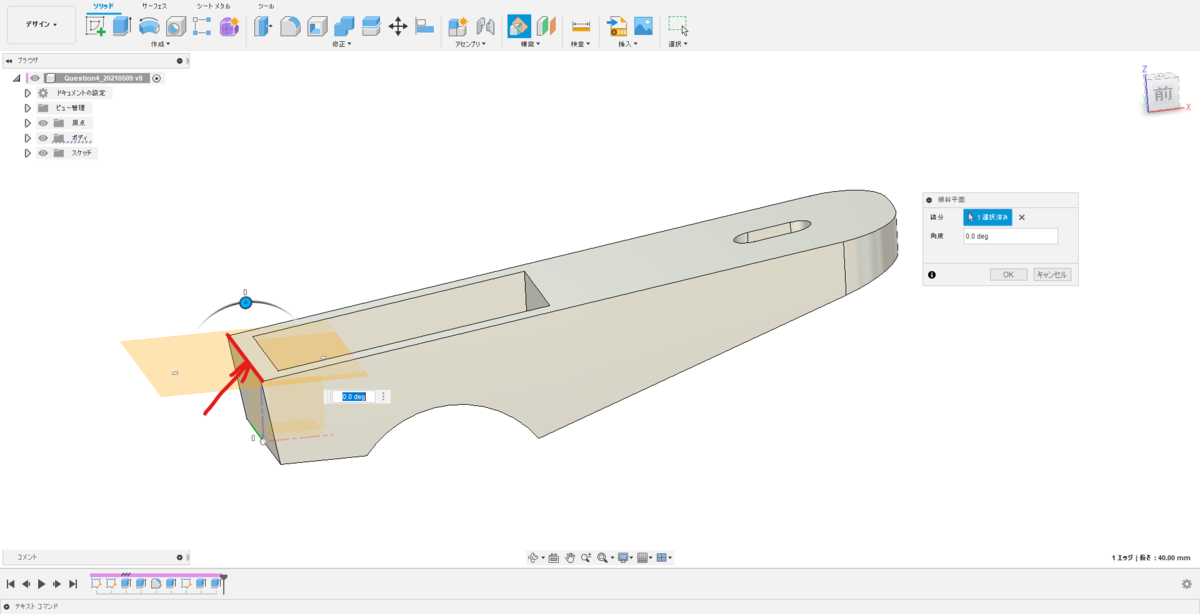The width and height of the screenshot is (1200, 614).
Task: Select the Press Pull tool
Action: click(263, 27)
